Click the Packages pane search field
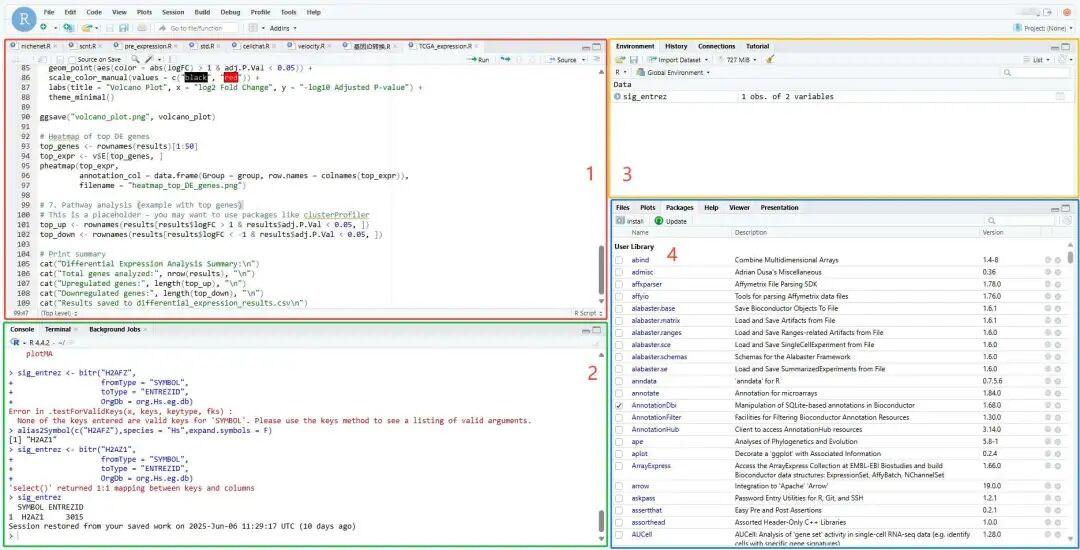 point(1019,221)
